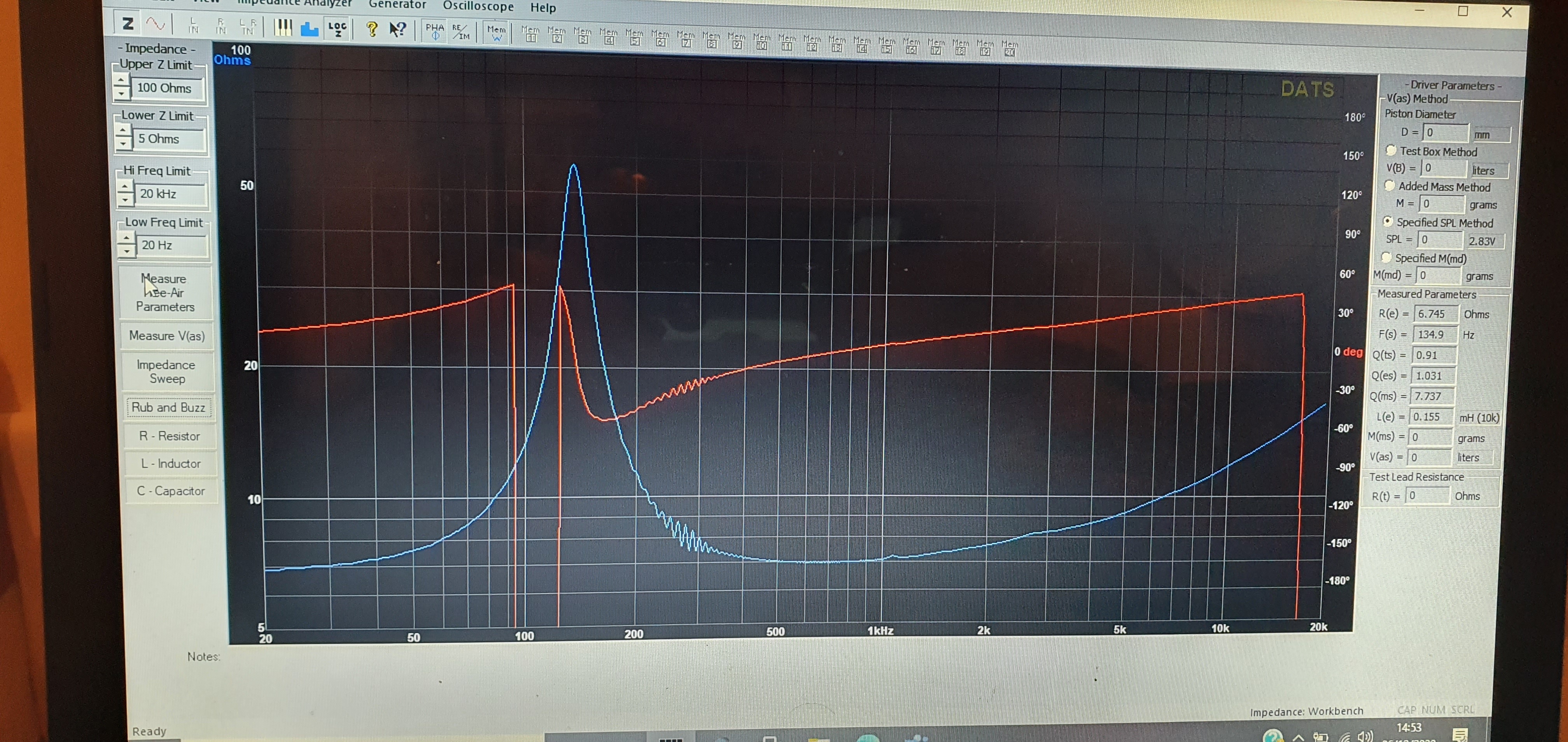1568x742 pixels.
Task: Increase Hi Freq Limit with up arrow
Action: click(125, 186)
